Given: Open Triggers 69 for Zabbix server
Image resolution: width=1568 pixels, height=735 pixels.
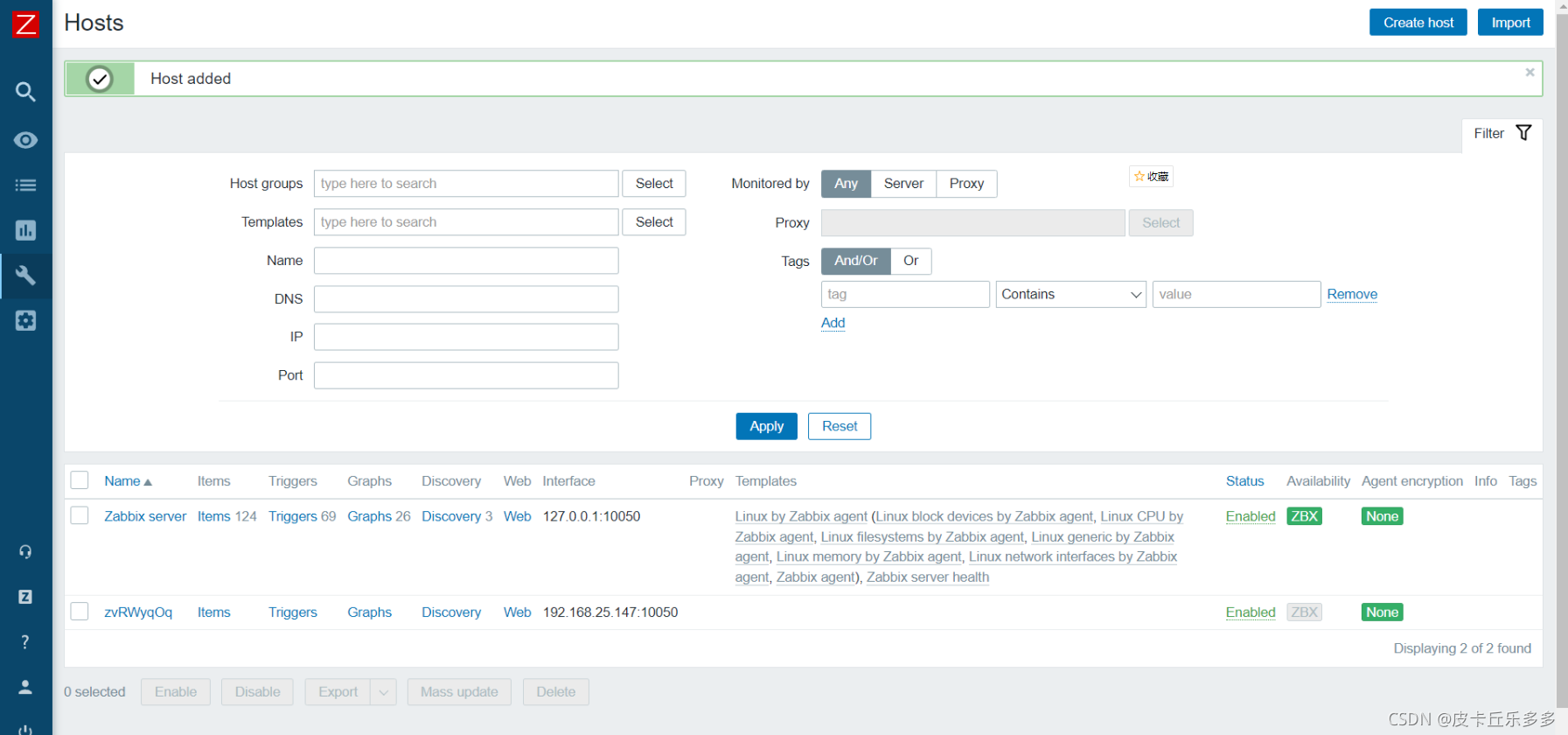Looking at the screenshot, I should tap(292, 516).
